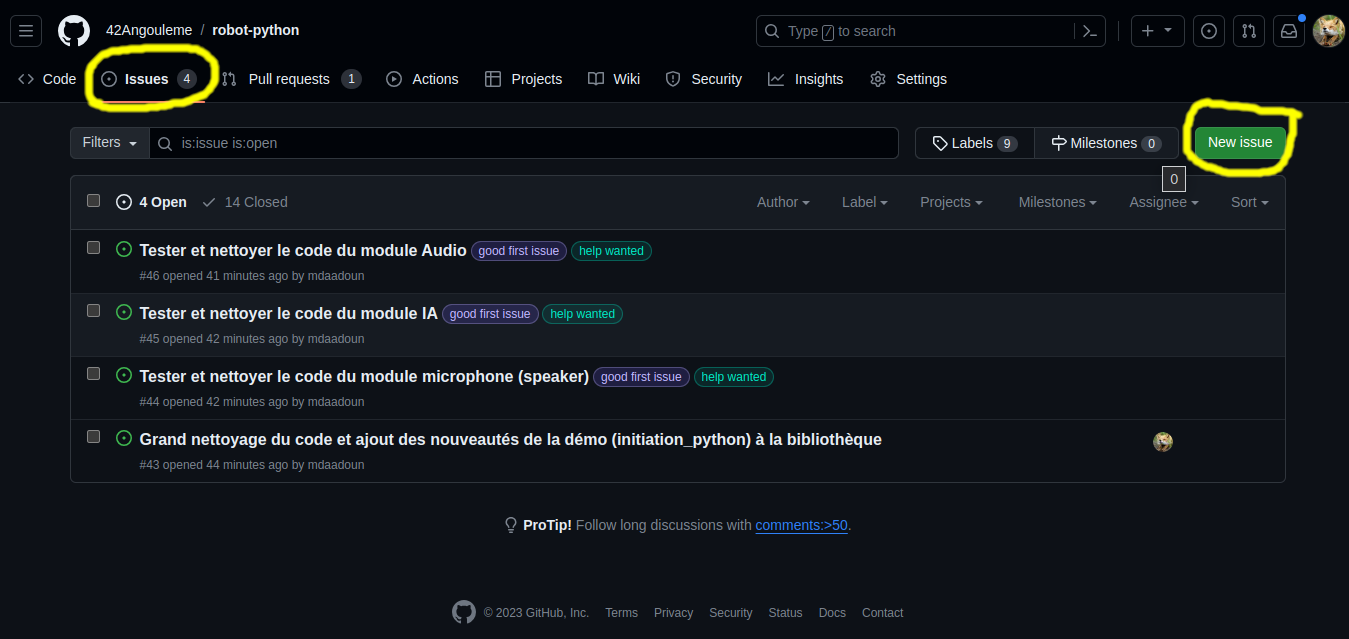Open the hamburger navigation menu

26,31
